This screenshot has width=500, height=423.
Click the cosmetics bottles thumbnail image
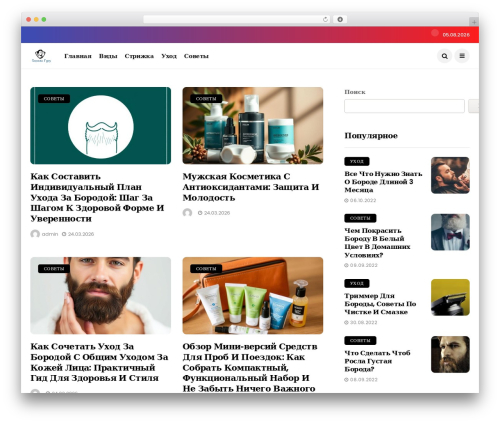pos(253,126)
